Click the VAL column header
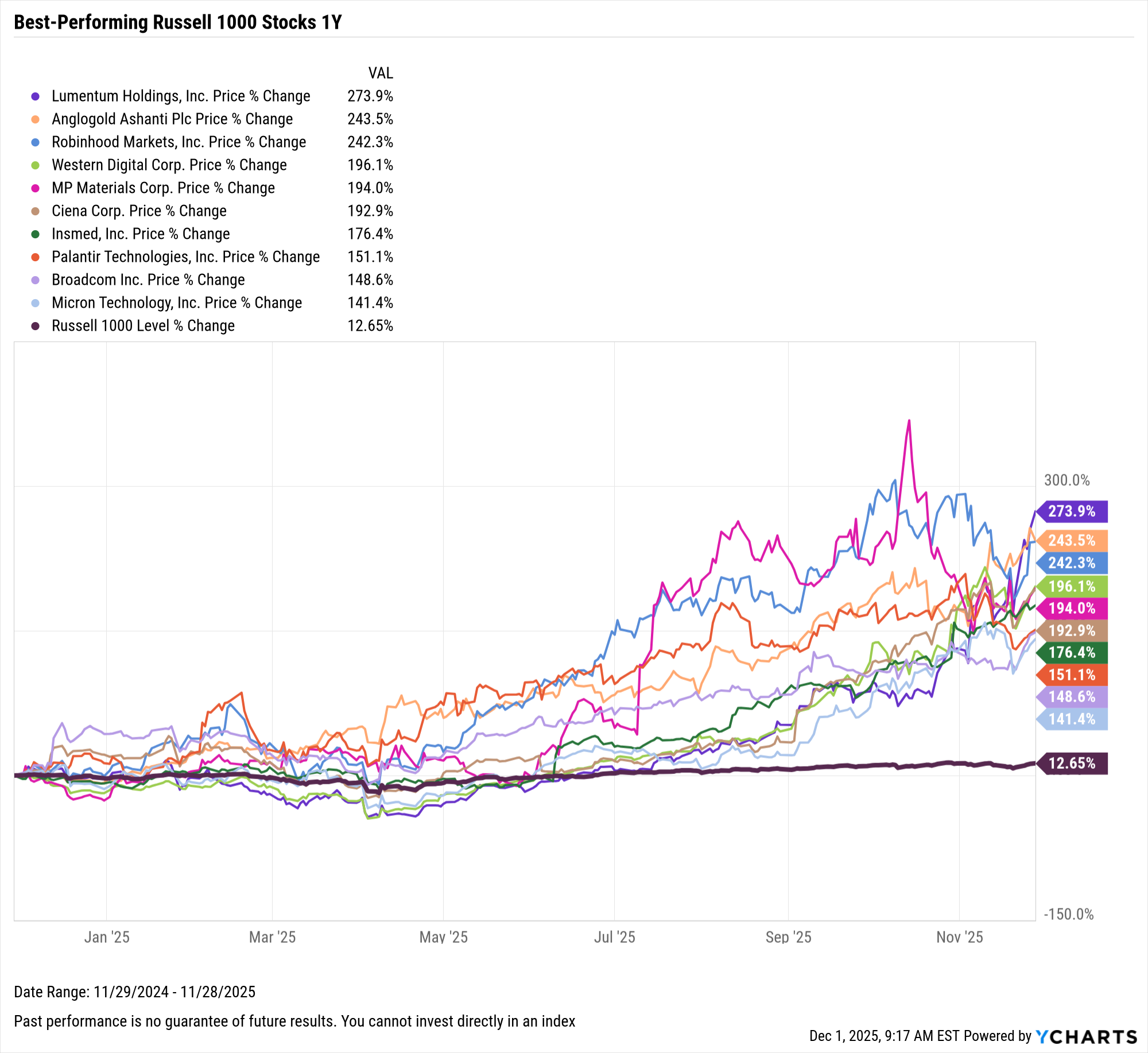1148x1053 pixels. click(381, 73)
